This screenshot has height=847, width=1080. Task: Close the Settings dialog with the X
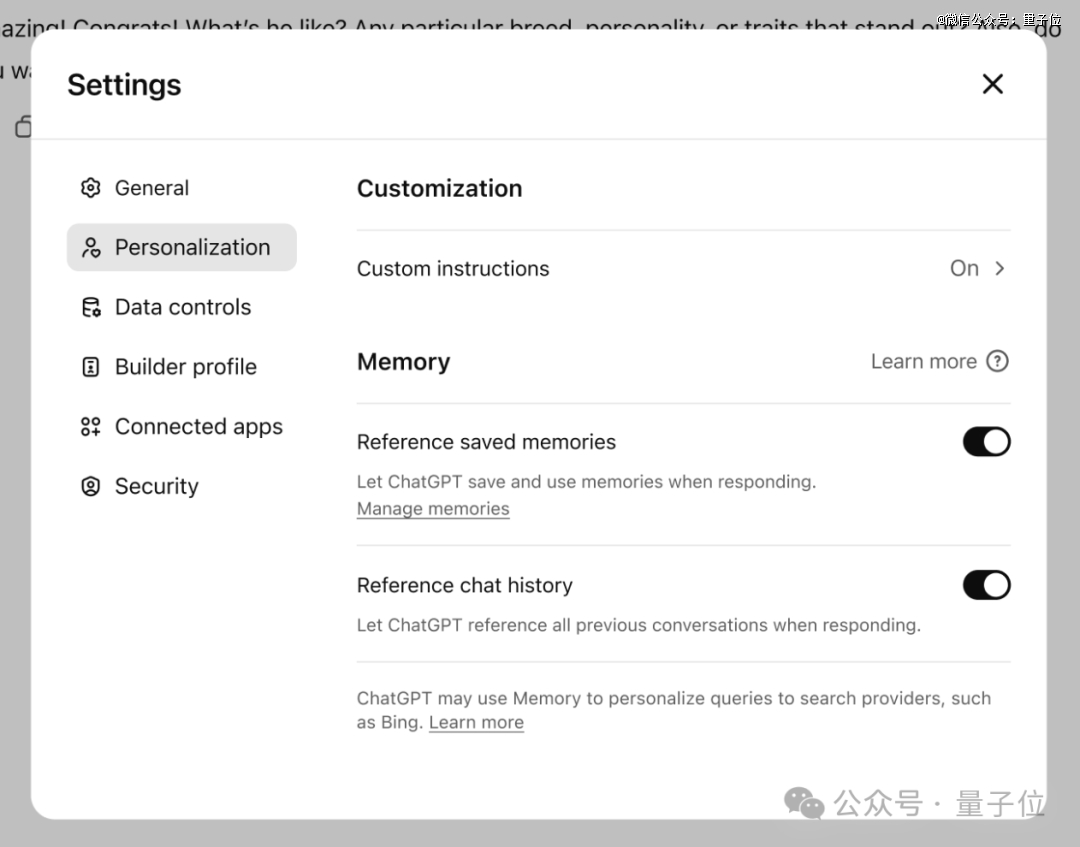[992, 84]
